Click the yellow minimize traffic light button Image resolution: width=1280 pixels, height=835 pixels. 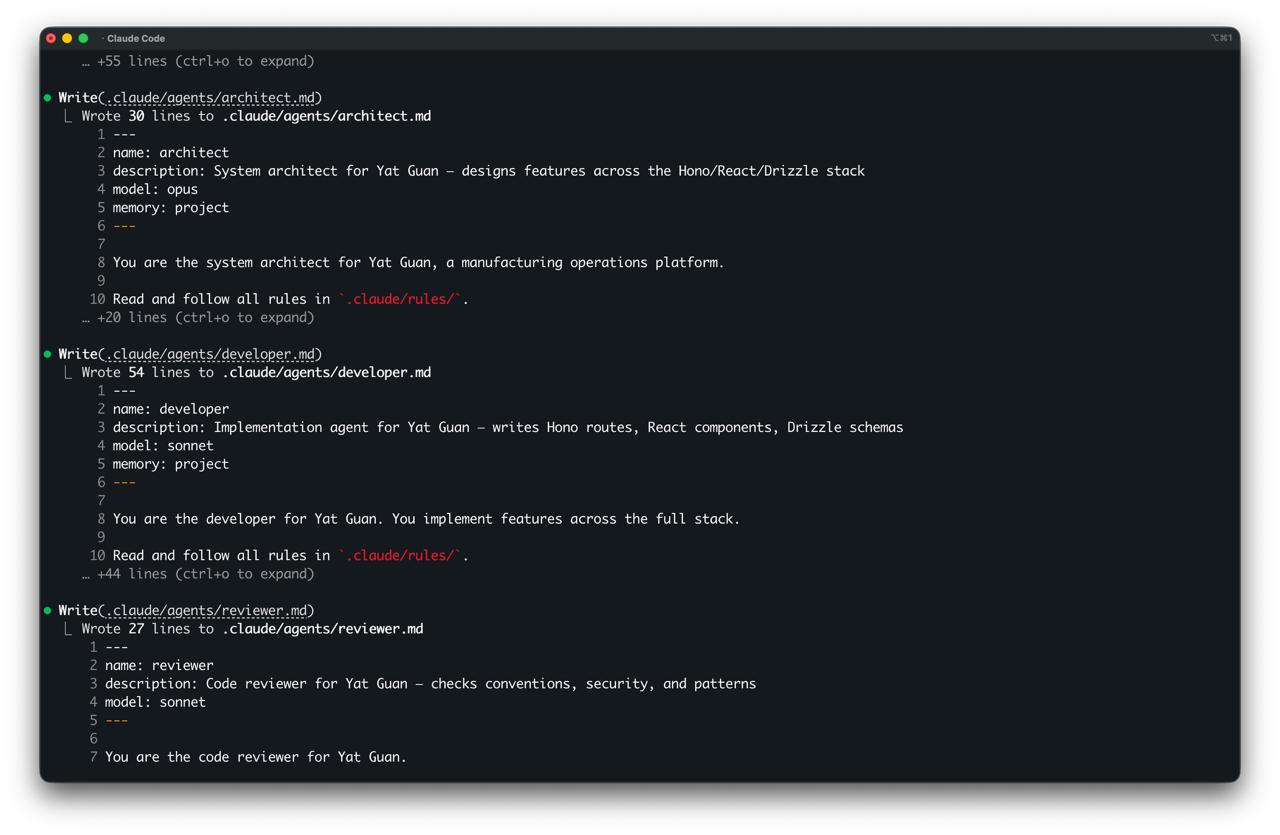pyautogui.click(x=66, y=37)
